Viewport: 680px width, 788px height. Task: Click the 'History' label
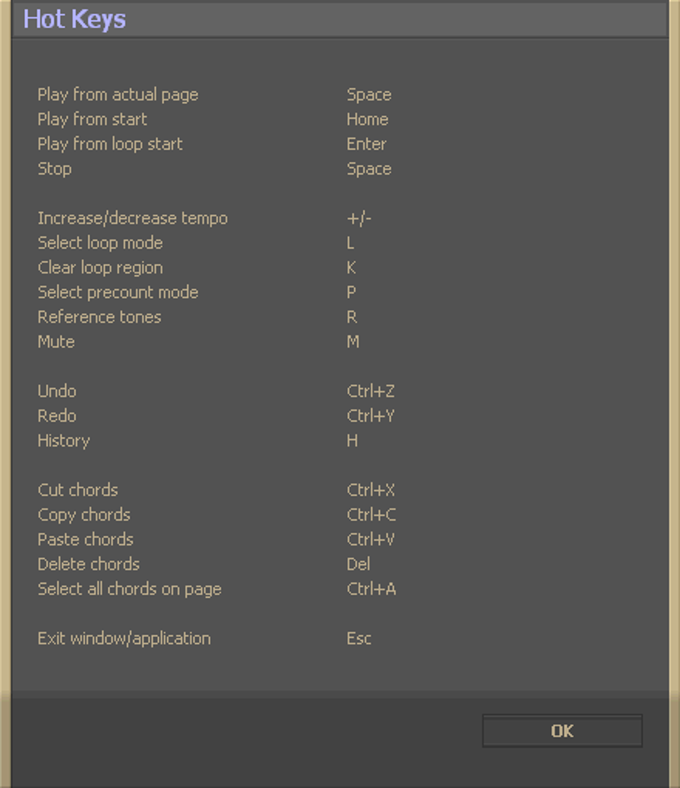[63, 441]
